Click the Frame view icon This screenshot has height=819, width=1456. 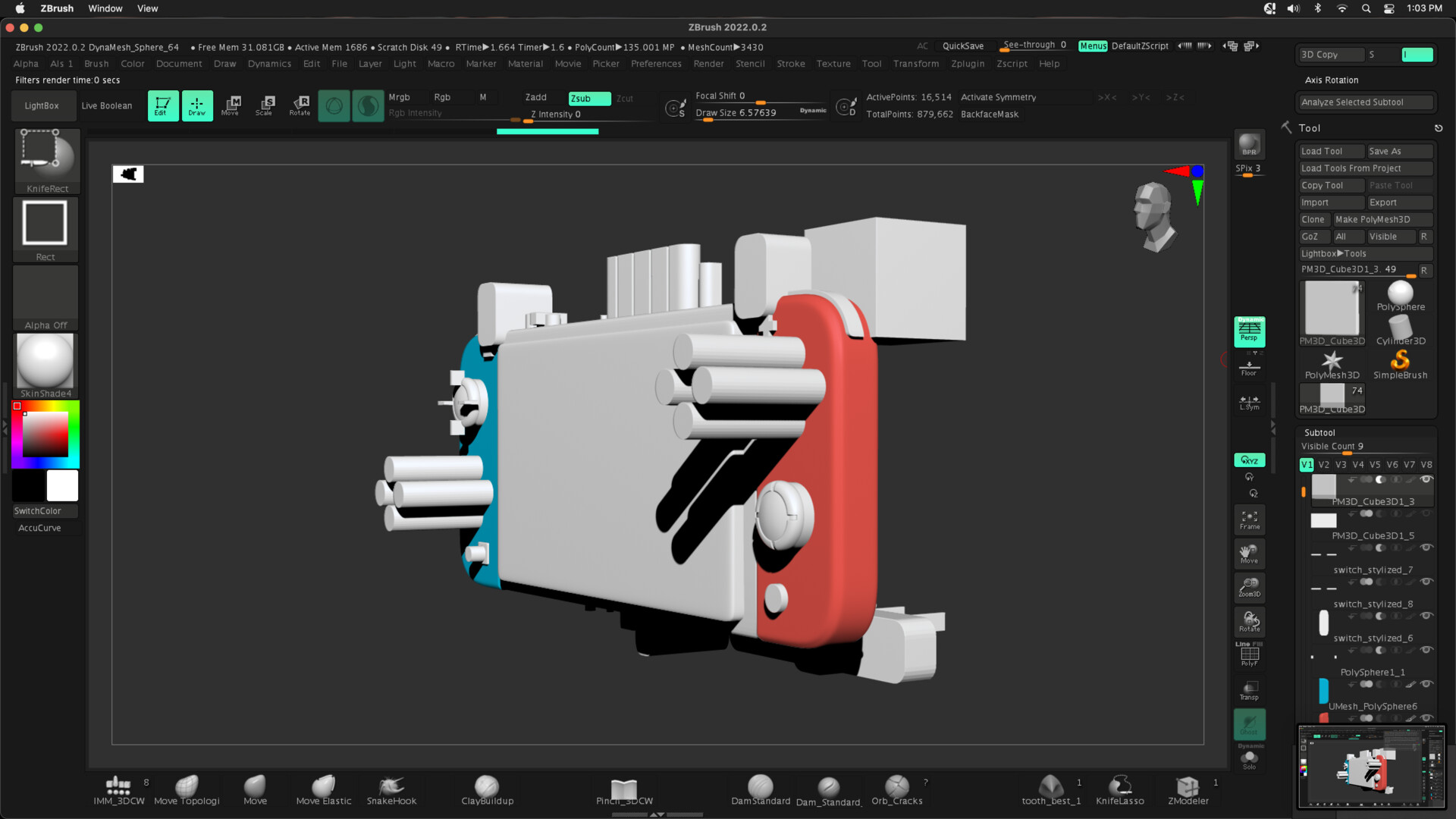tap(1249, 519)
